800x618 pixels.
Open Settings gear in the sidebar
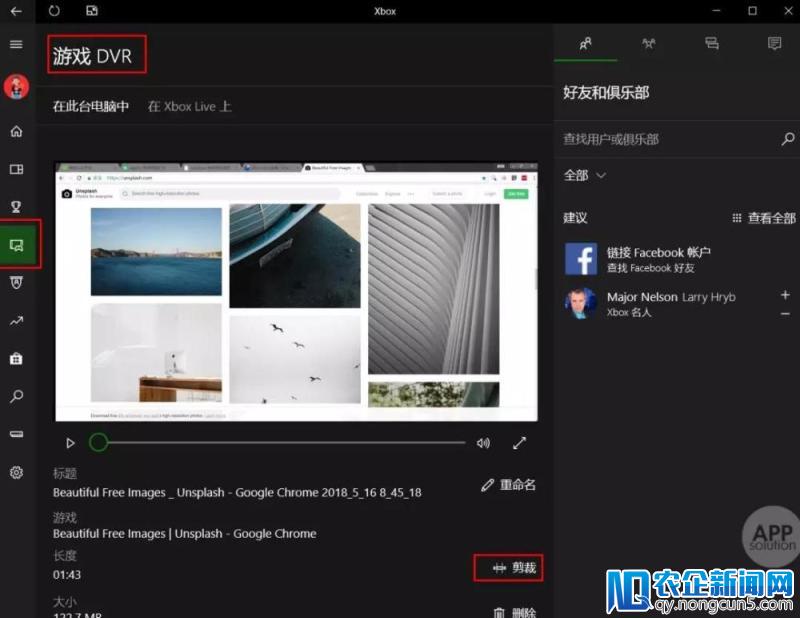(16, 473)
